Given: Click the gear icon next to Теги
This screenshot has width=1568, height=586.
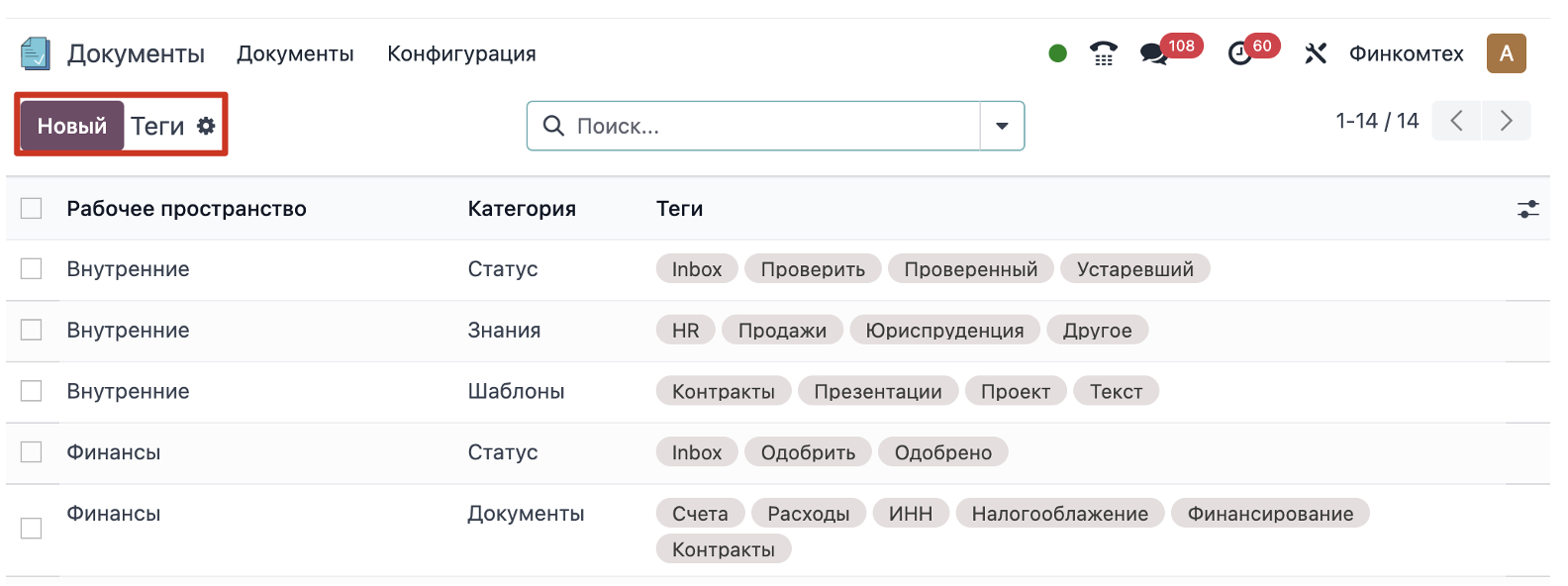Looking at the screenshot, I should pyautogui.click(x=206, y=126).
